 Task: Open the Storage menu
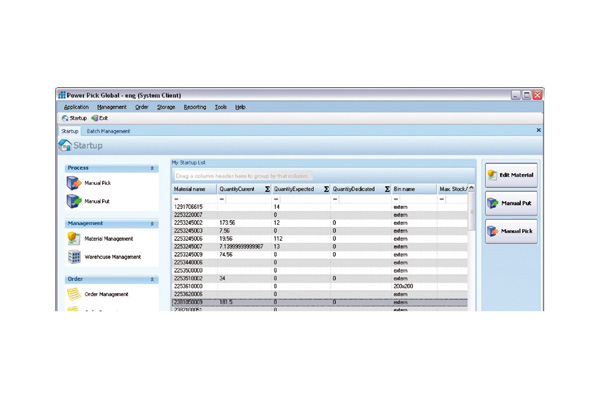[166, 107]
